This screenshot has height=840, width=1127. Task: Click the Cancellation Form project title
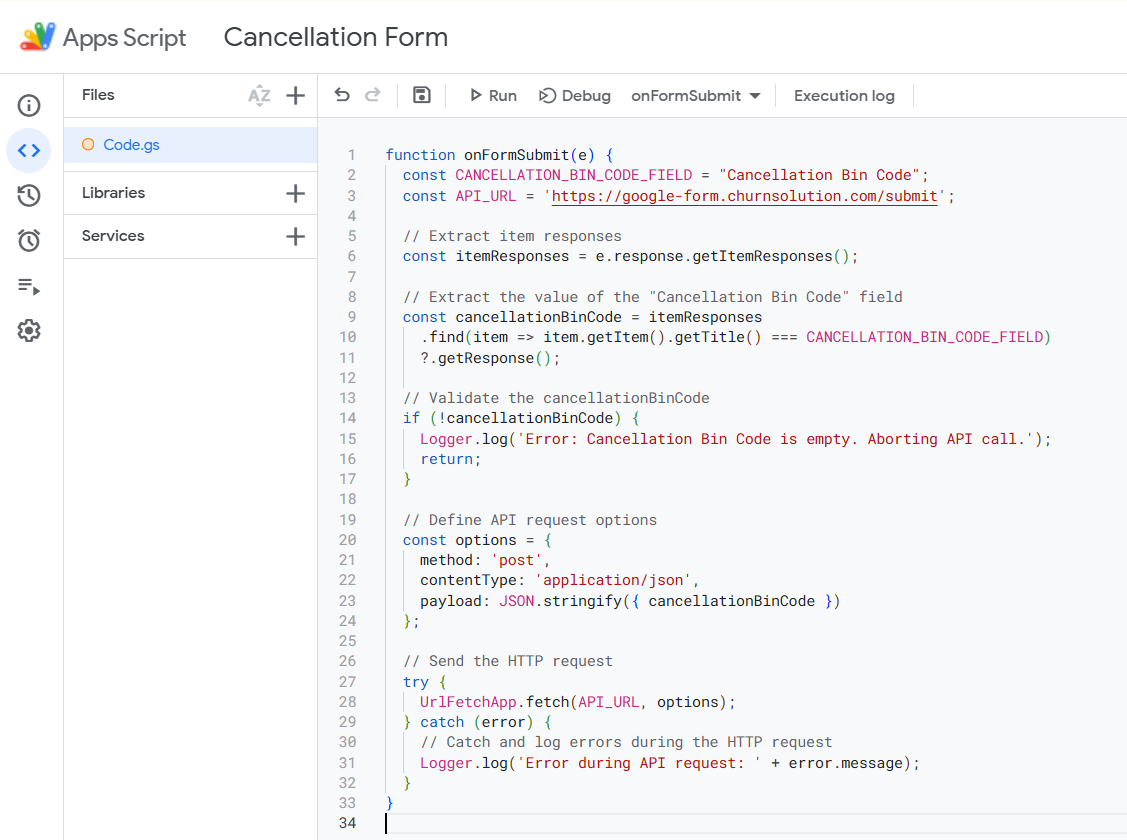336,37
